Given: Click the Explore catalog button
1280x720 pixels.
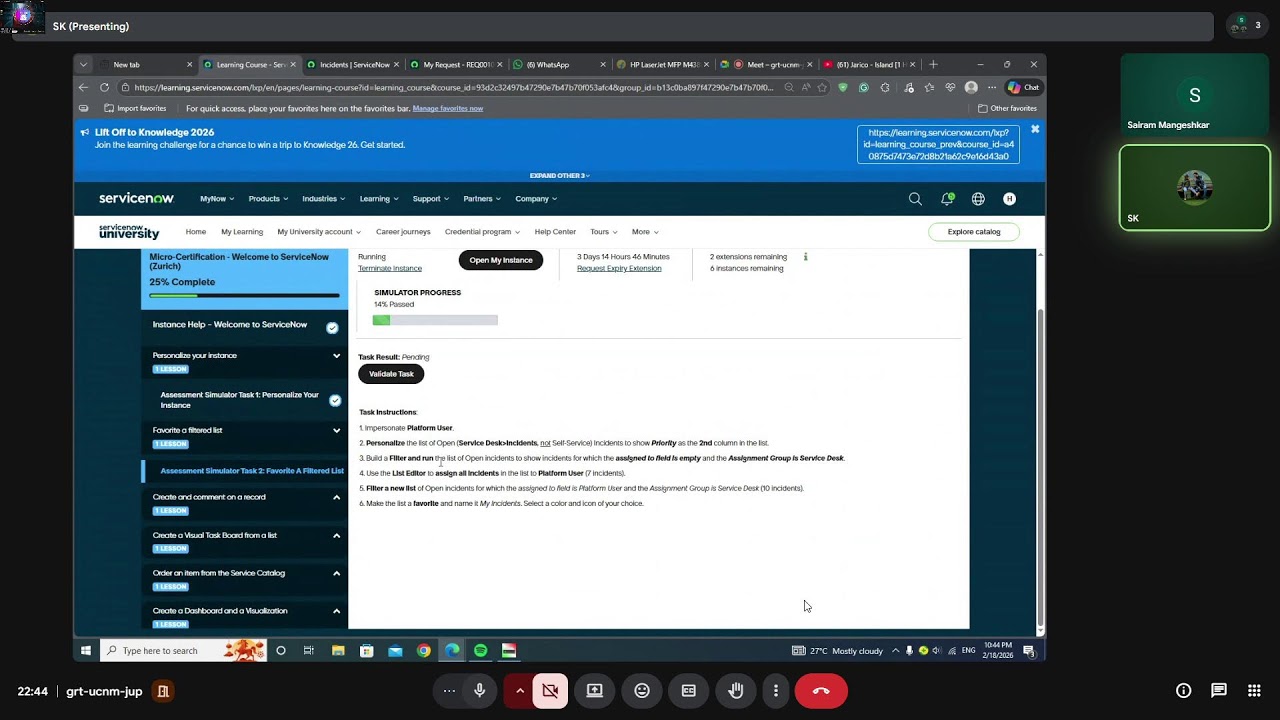Looking at the screenshot, I should coord(974,232).
